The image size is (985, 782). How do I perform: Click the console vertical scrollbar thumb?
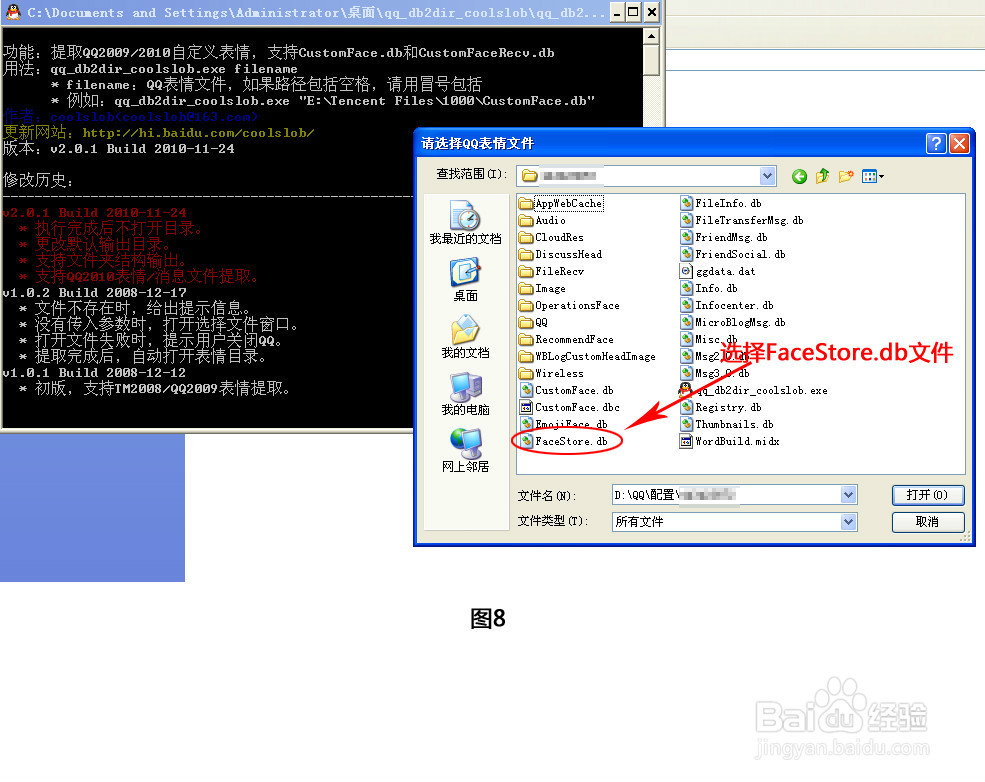coord(651,61)
